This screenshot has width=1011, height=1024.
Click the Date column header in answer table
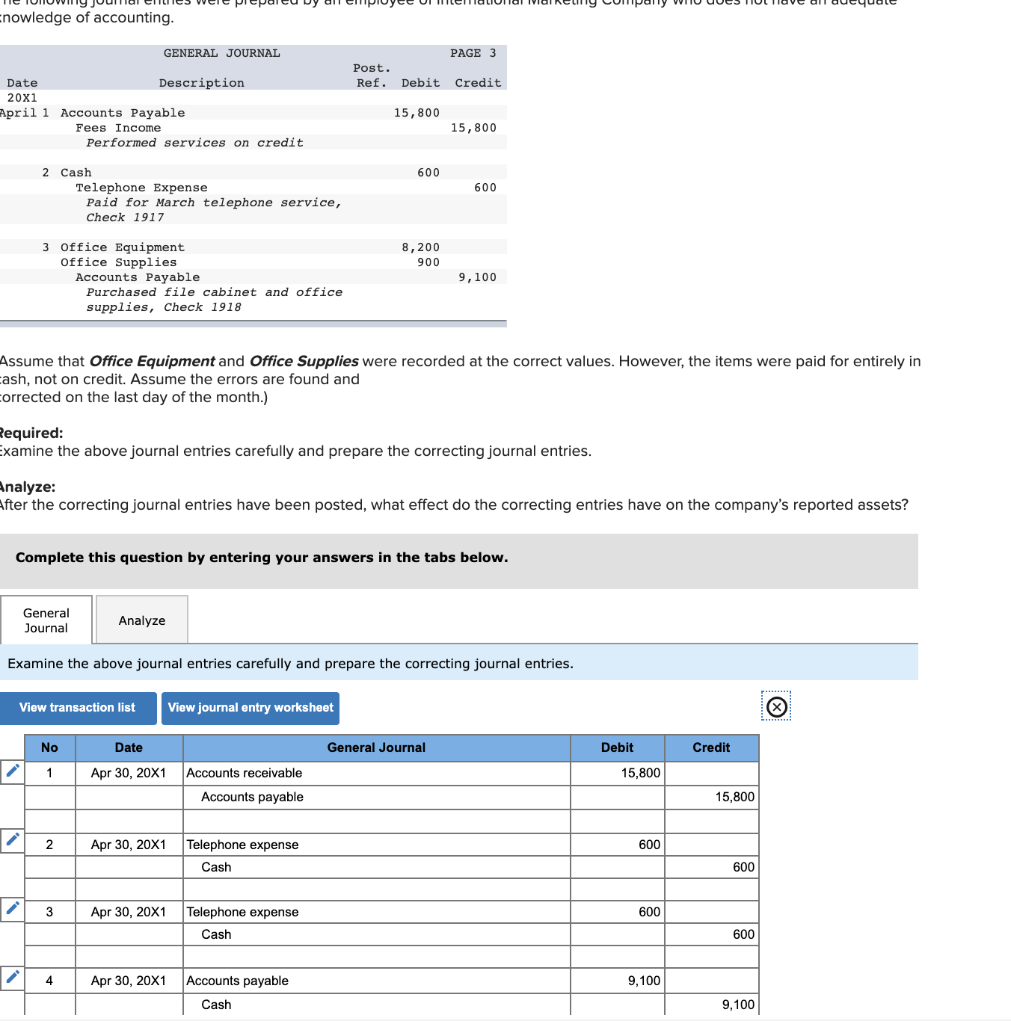point(129,748)
